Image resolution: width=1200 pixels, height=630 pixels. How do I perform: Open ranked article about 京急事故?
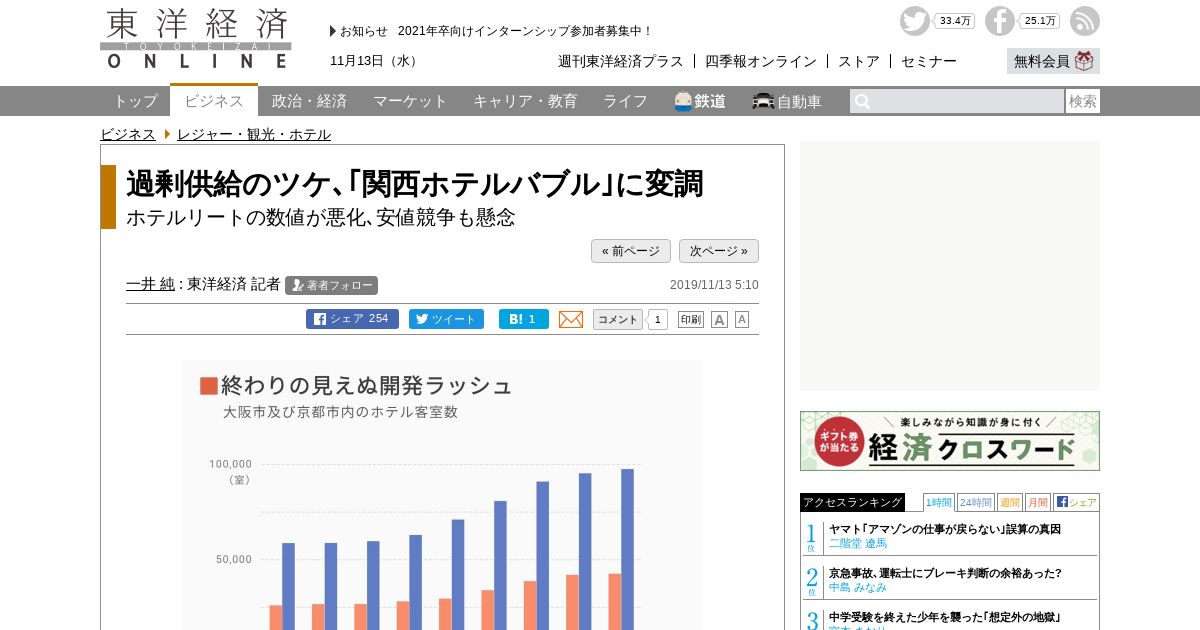[x=945, y=573]
